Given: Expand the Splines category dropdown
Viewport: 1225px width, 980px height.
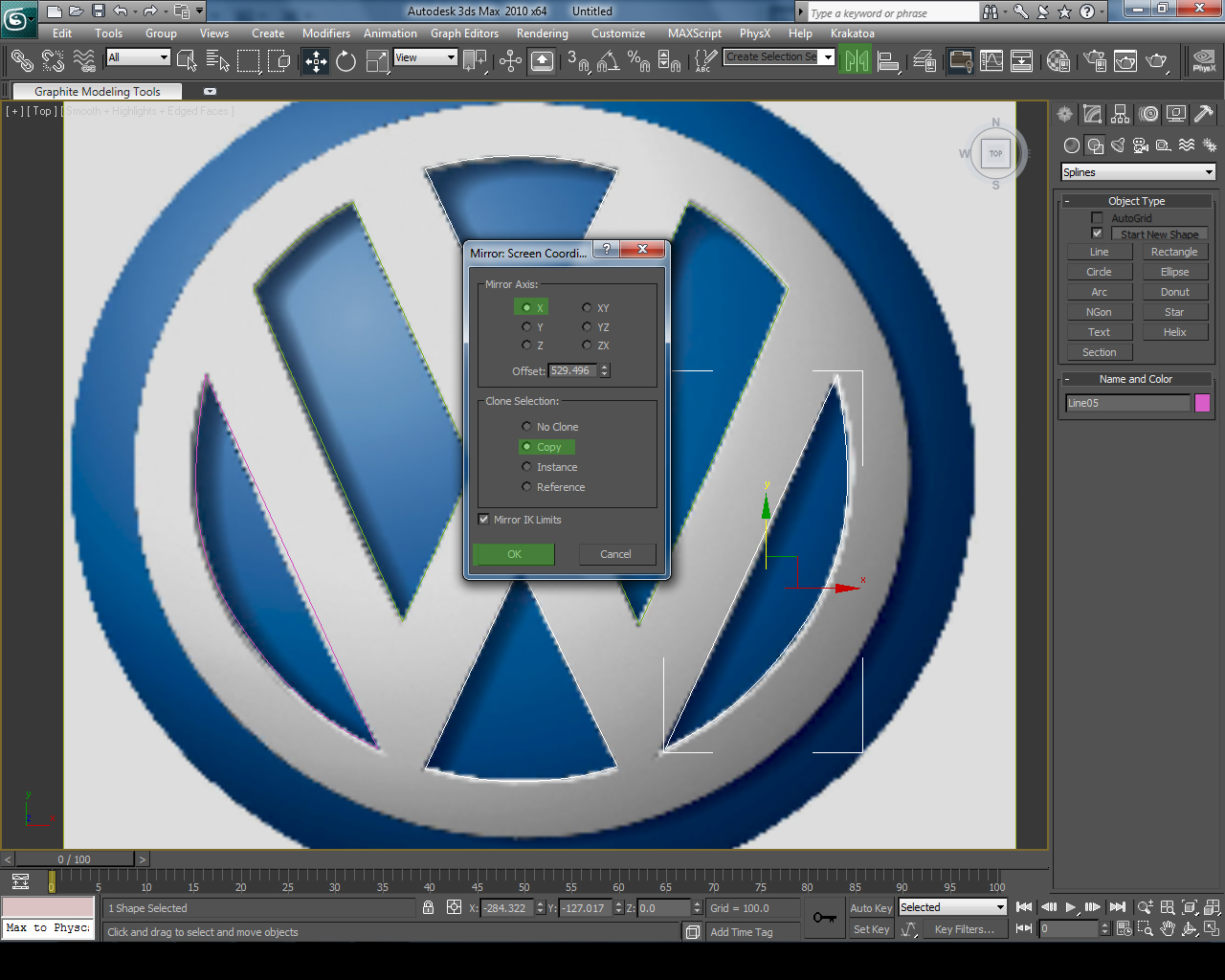Looking at the screenshot, I should (1139, 172).
